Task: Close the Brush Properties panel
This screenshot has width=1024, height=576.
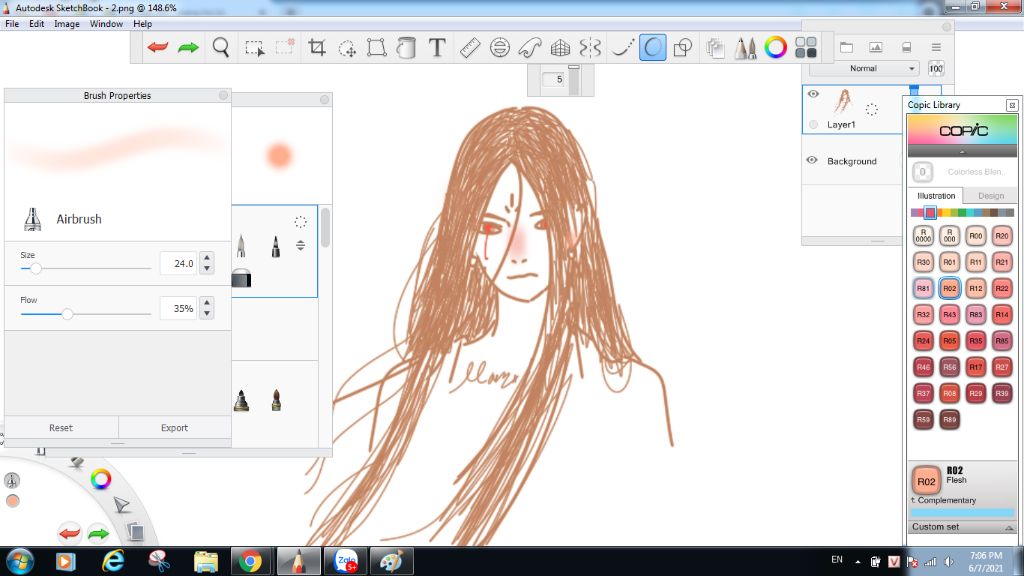Action: pyautogui.click(x=223, y=95)
